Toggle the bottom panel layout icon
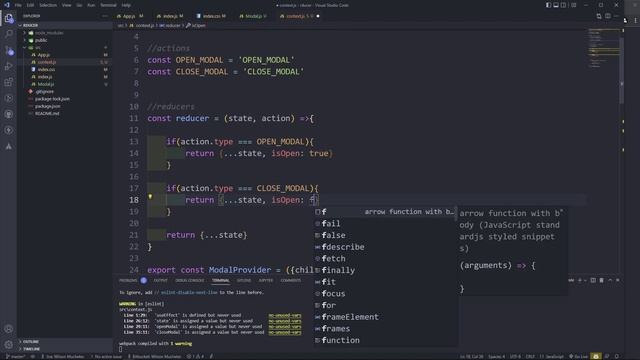The height and width of the screenshot is (360, 640). click(556, 5)
